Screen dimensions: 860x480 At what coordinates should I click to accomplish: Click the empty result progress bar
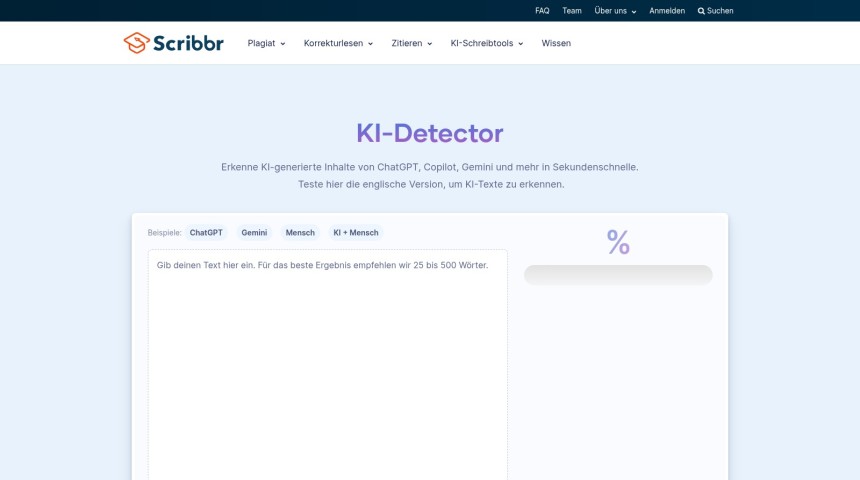point(618,275)
